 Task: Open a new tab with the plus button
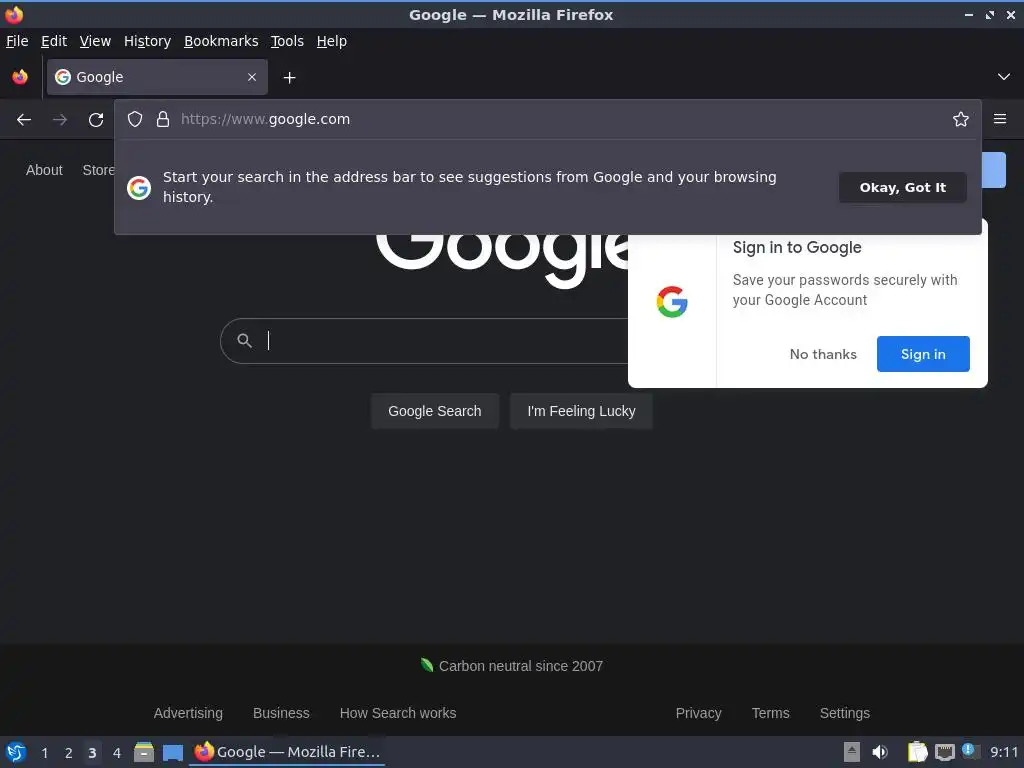(289, 78)
